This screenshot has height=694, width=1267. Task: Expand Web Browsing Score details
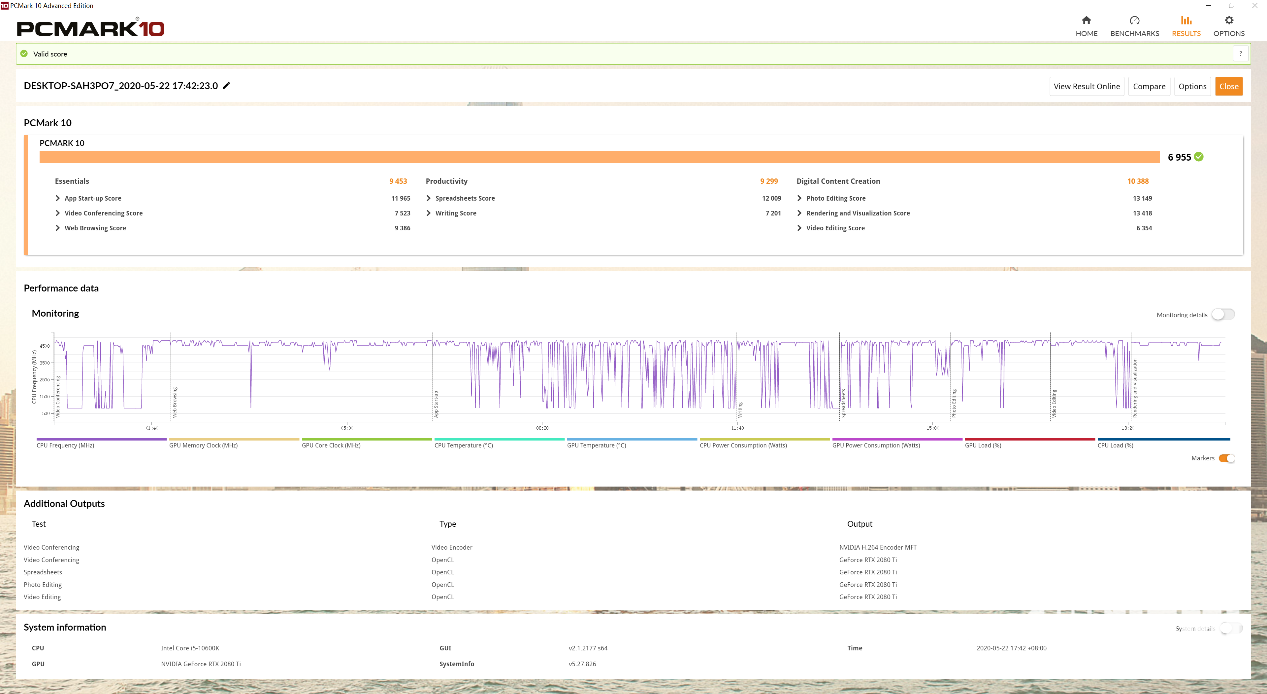tap(57, 228)
